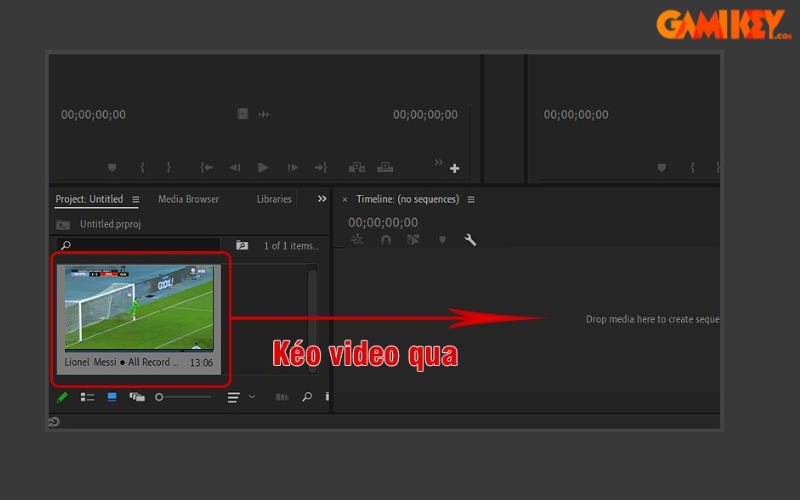The width and height of the screenshot is (800, 500).
Task: Switch to the Libraries tab
Action: pyautogui.click(x=274, y=199)
